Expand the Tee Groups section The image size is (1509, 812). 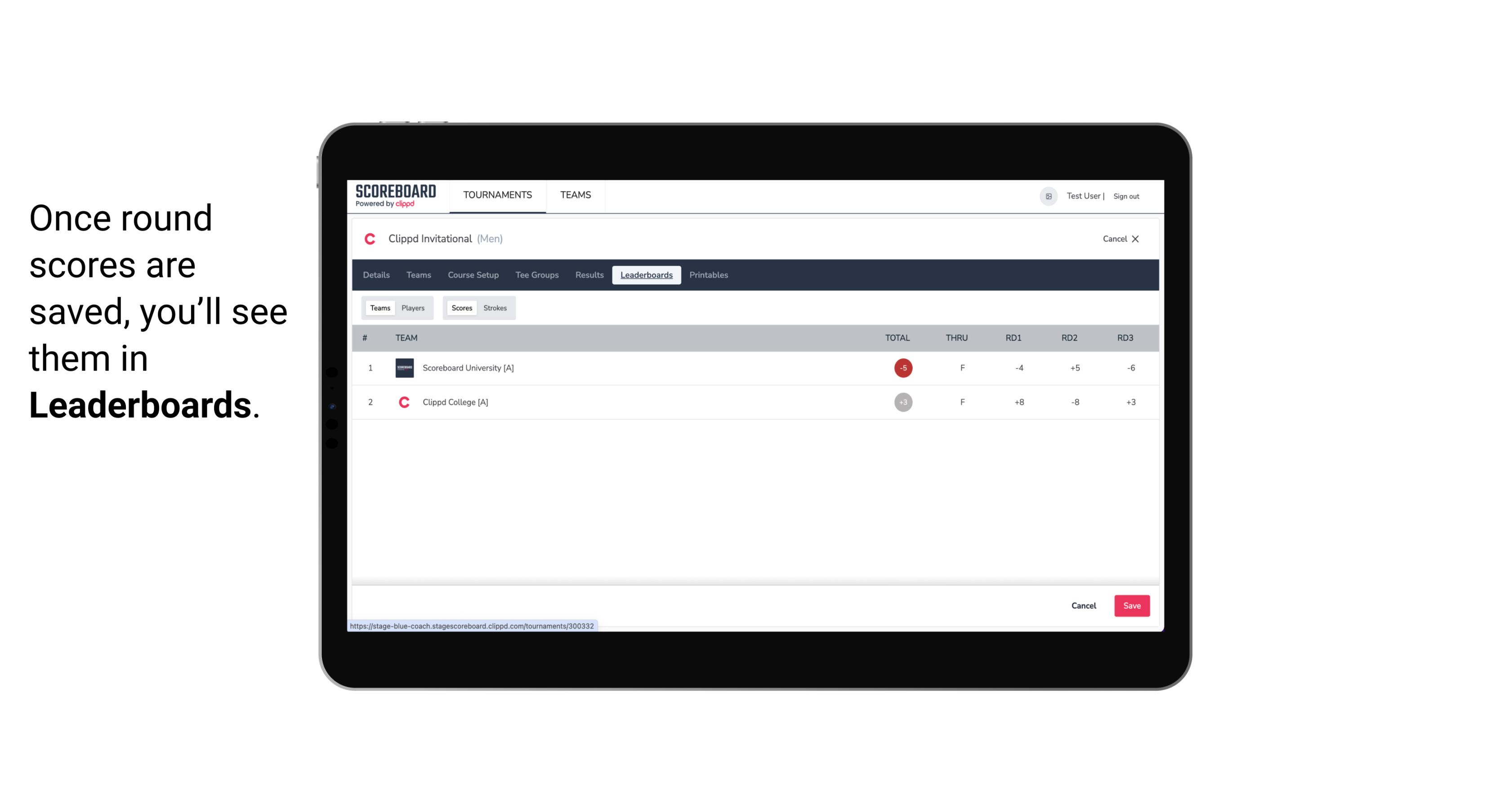(x=537, y=275)
